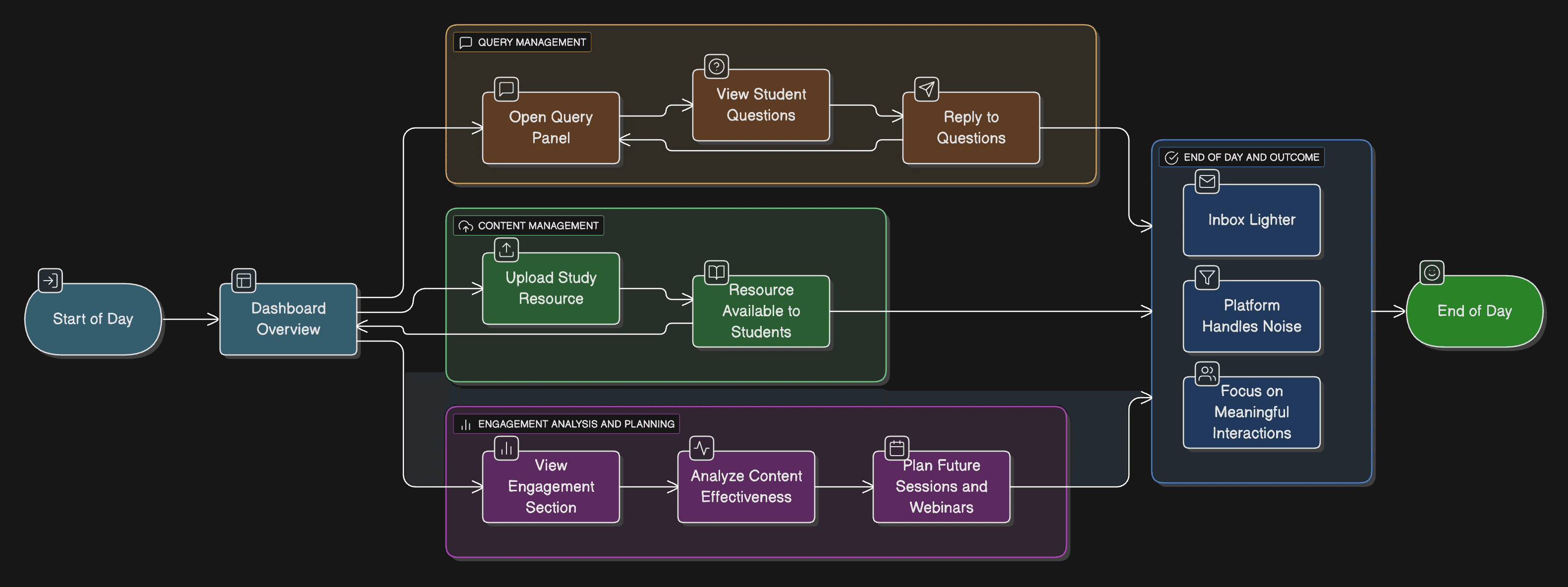
Task: Select the Content Management group label
Action: click(x=528, y=226)
